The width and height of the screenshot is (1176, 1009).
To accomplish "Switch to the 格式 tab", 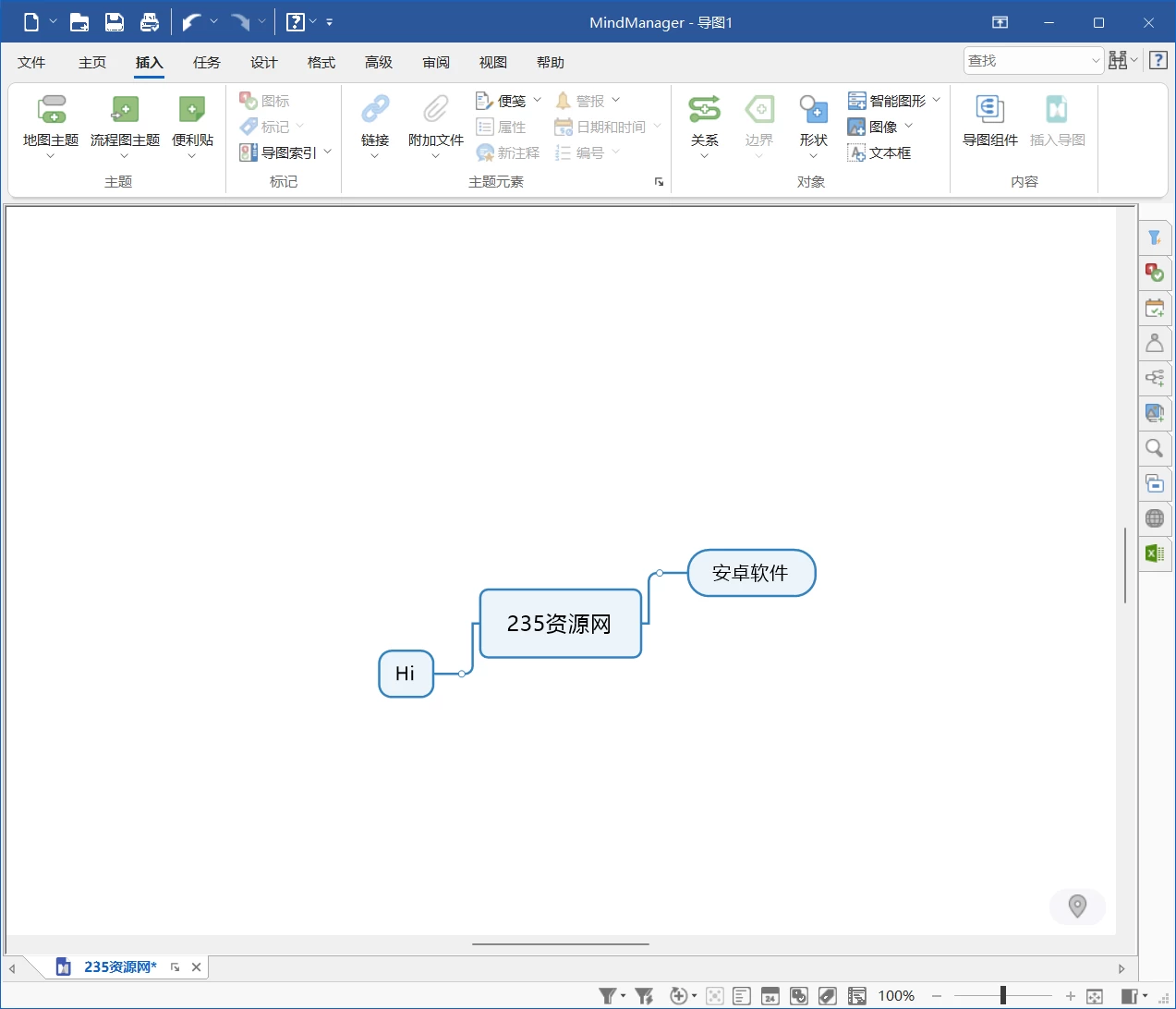I will coord(321,62).
